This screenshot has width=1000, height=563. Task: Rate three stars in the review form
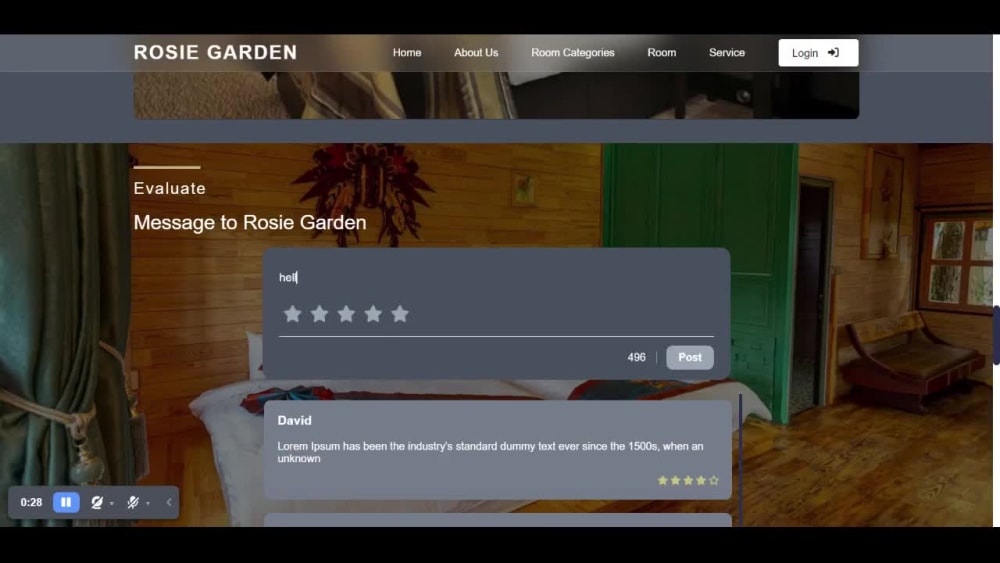[x=346, y=314]
